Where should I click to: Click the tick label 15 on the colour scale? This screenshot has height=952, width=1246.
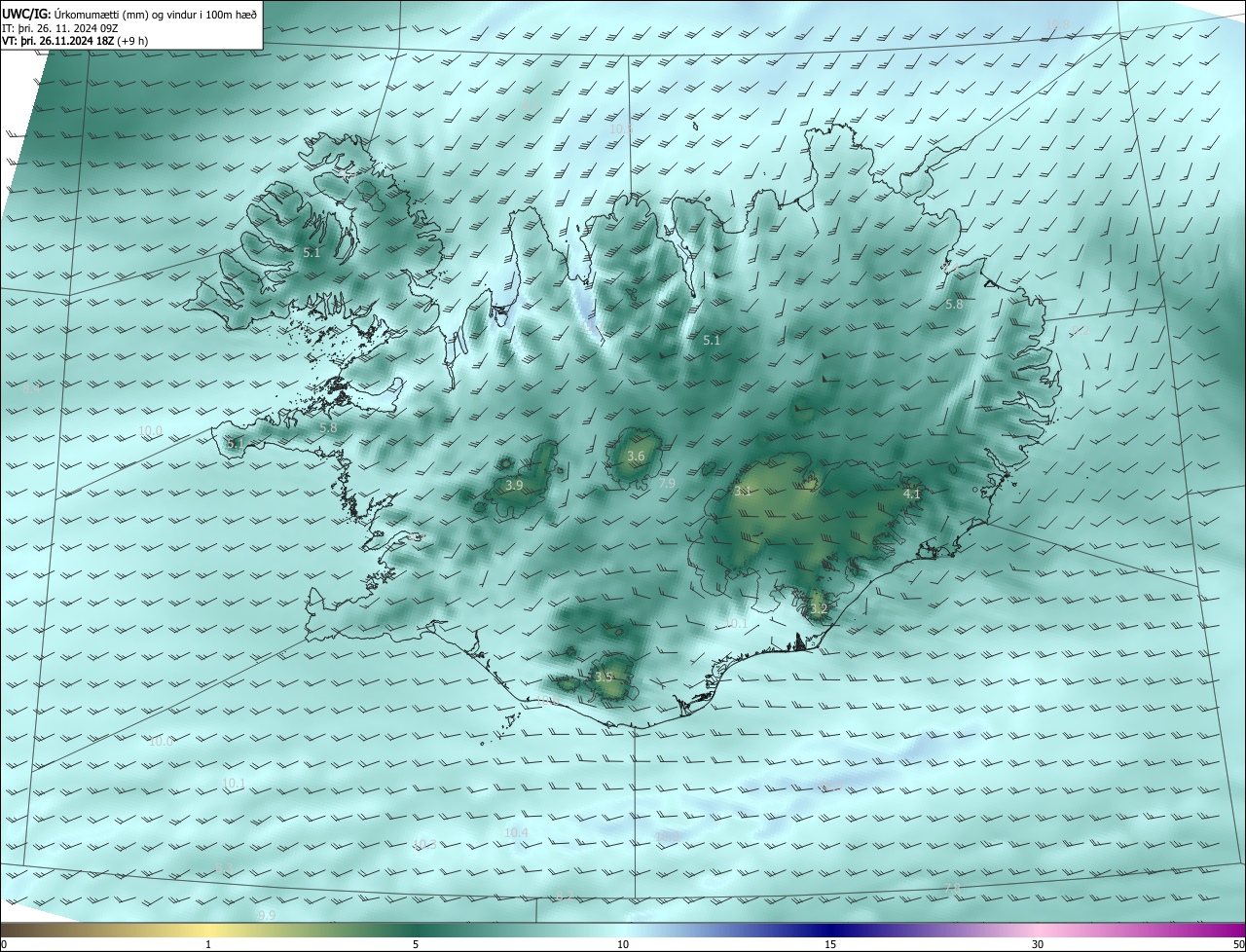(830, 945)
